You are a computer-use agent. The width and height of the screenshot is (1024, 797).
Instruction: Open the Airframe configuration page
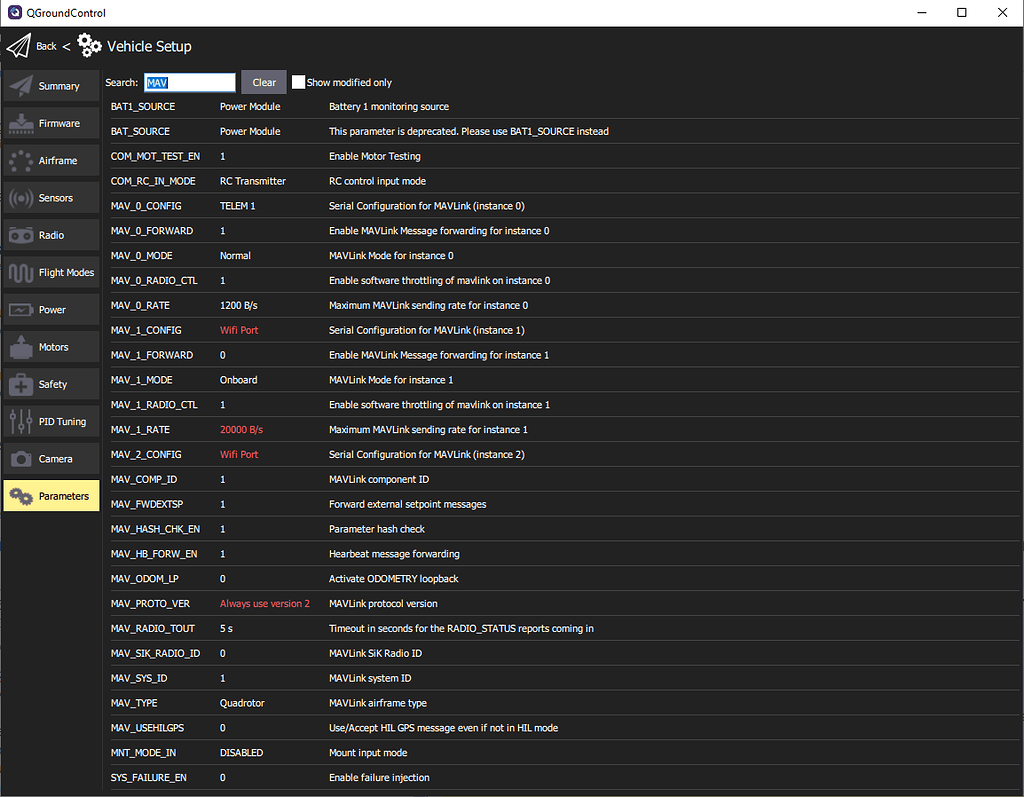(x=50, y=160)
